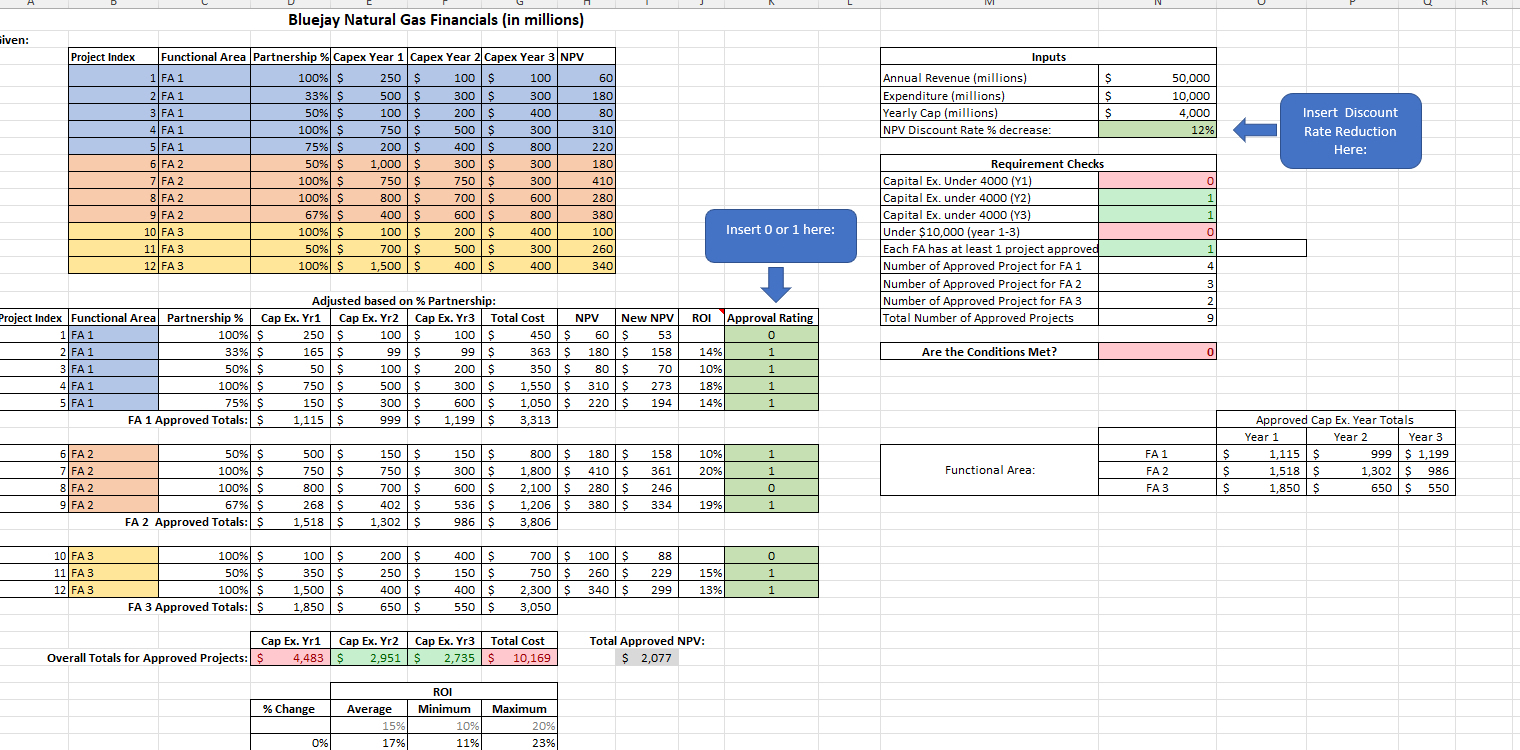Select the NPV Discount Rate 12% input cell

pyautogui.click(x=1155, y=129)
